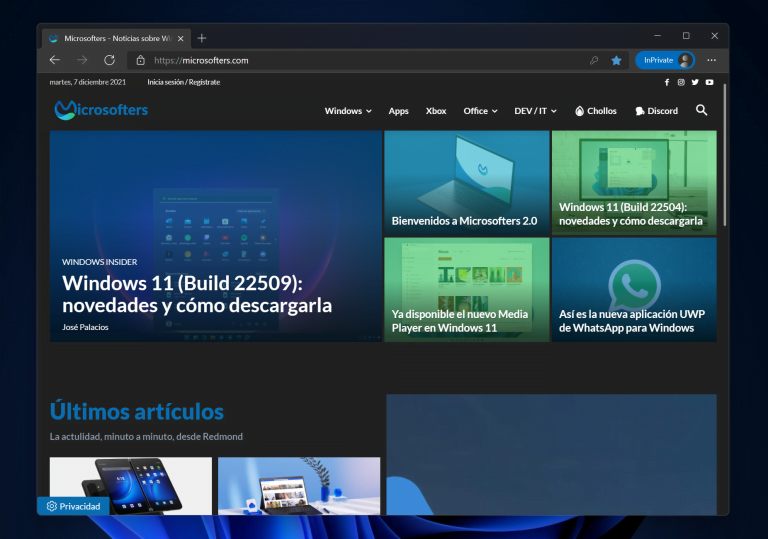
Task: Click the lock icon in address bar
Action: [x=141, y=60]
